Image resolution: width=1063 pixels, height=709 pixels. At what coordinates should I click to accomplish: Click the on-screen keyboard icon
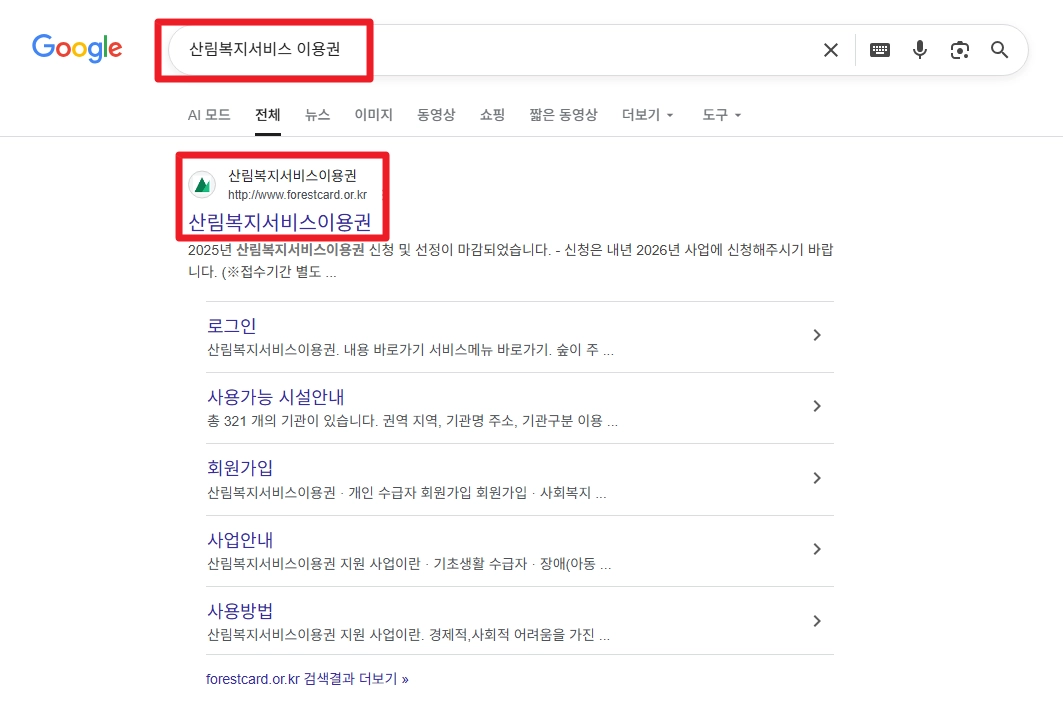pyautogui.click(x=879, y=49)
